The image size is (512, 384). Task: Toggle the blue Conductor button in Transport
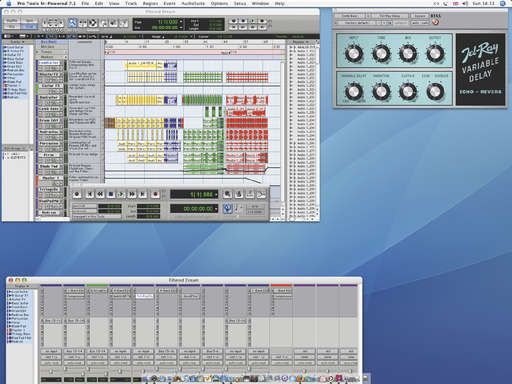click(x=228, y=209)
